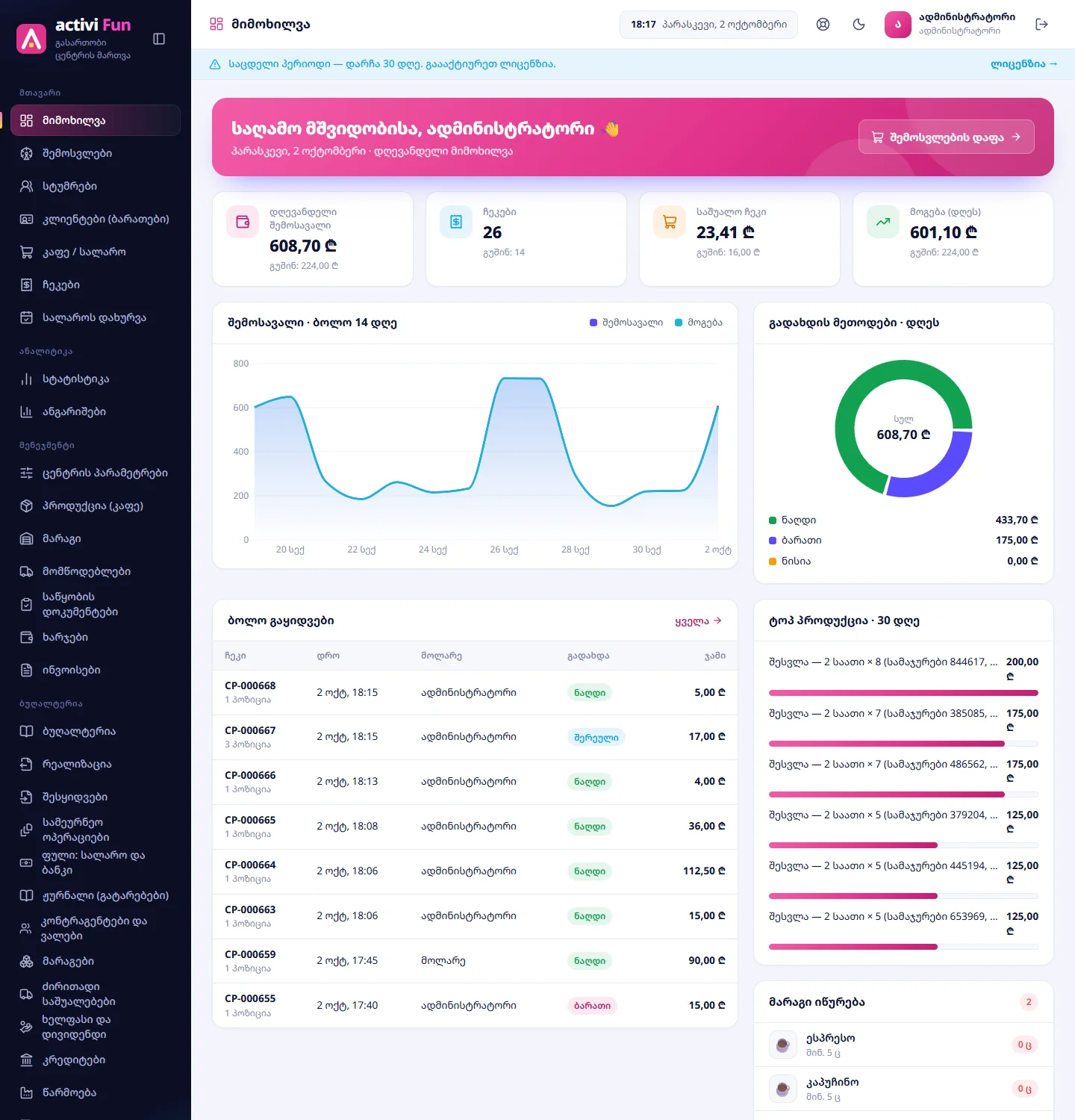This screenshot has width=1075, height=1120.
Task: Open receipt row CP-000667
Action: 475,737
